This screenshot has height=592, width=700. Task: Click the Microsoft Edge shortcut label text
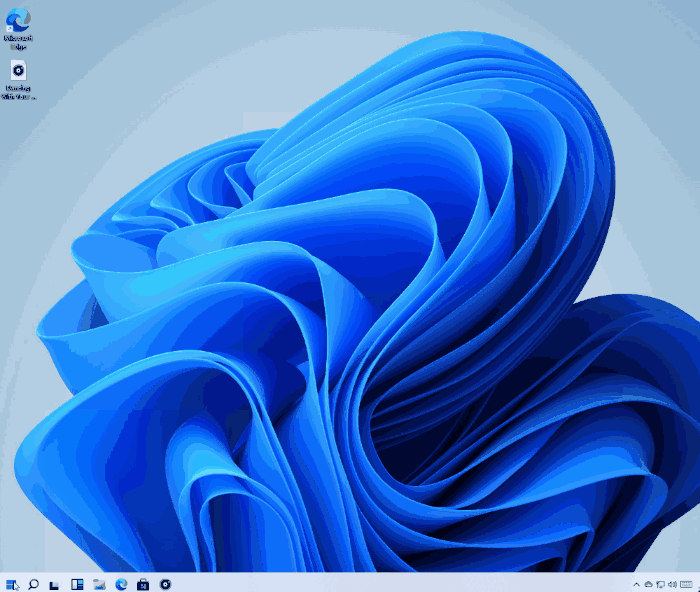(18, 42)
